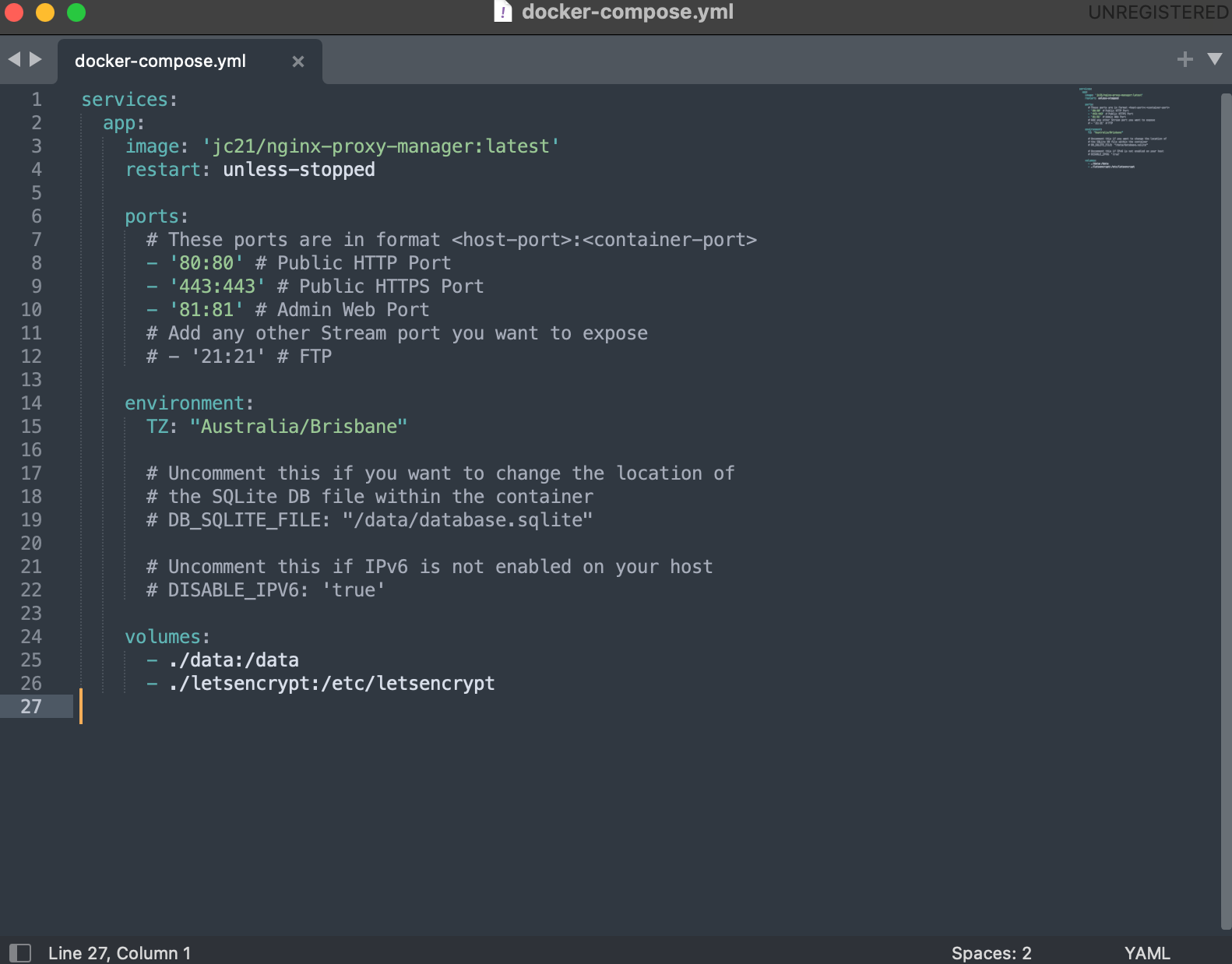
Task: Click the 'unless-stopped' value
Action: click(299, 170)
